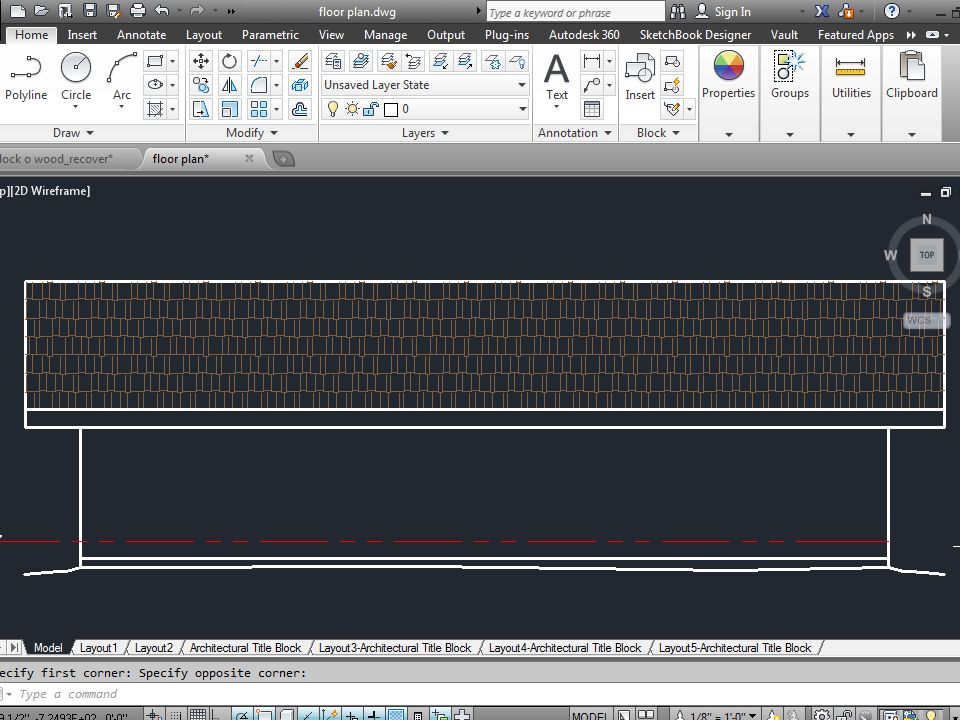Open the Utilities panel button
This screenshot has width=960, height=720.
(851, 93)
